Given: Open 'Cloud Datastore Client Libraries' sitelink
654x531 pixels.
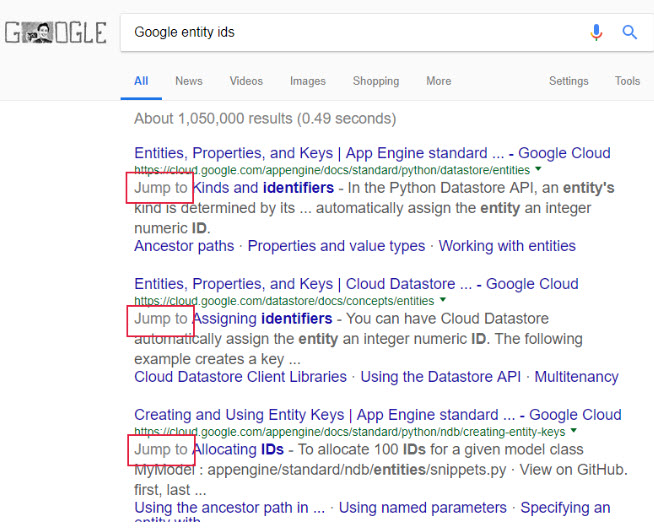Looking at the screenshot, I should pos(240,377).
